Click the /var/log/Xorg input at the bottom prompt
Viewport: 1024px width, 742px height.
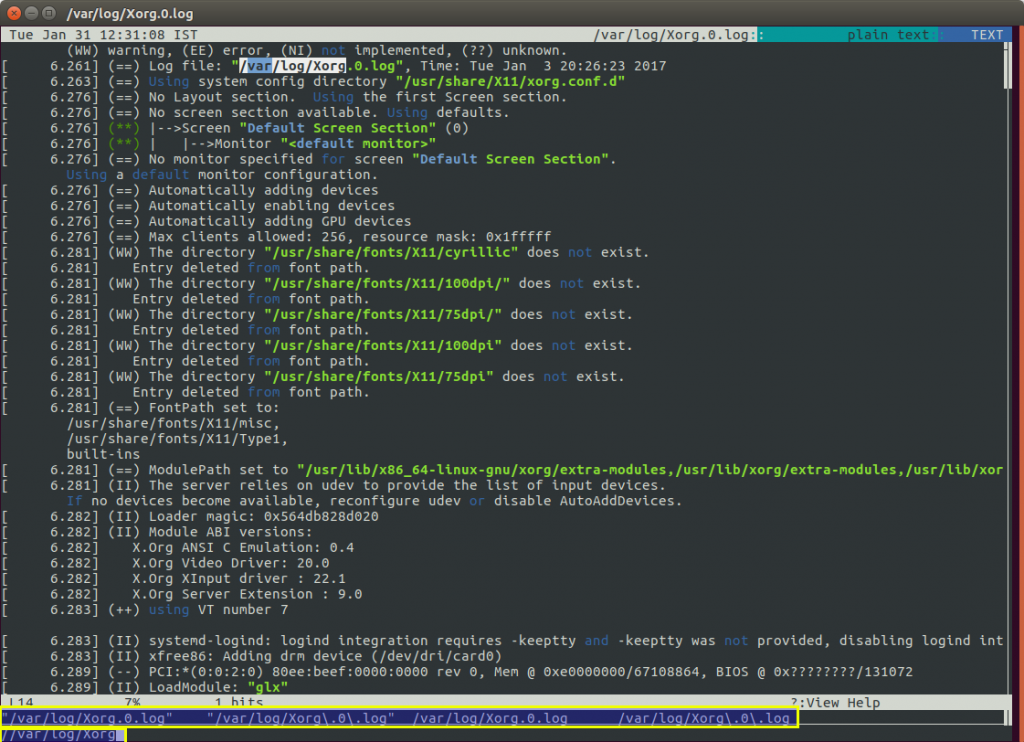click(x=60, y=733)
